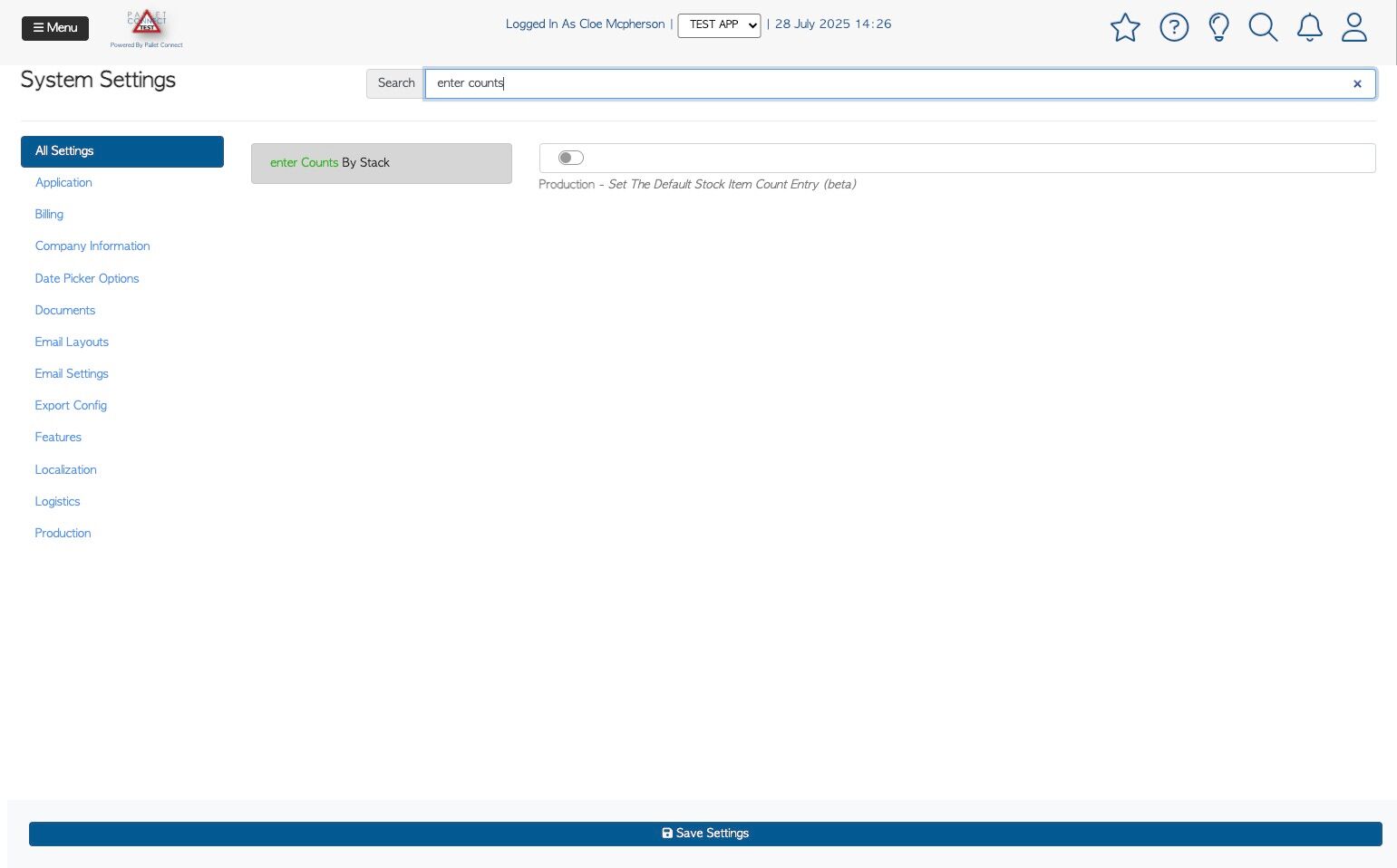Open Date Picker Options category
The width and height of the screenshot is (1397, 868).
pyautogui.click(x=87, y=278)
